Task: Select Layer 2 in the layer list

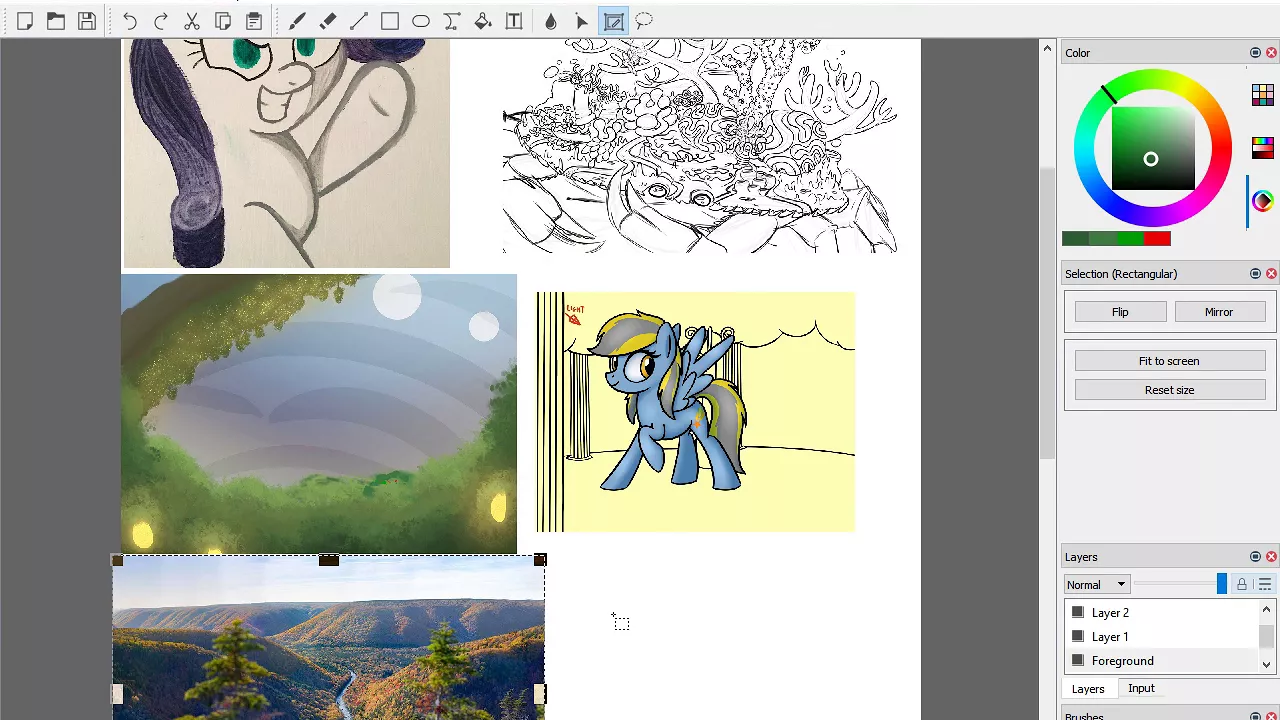Action: (x=1162, y=612)
